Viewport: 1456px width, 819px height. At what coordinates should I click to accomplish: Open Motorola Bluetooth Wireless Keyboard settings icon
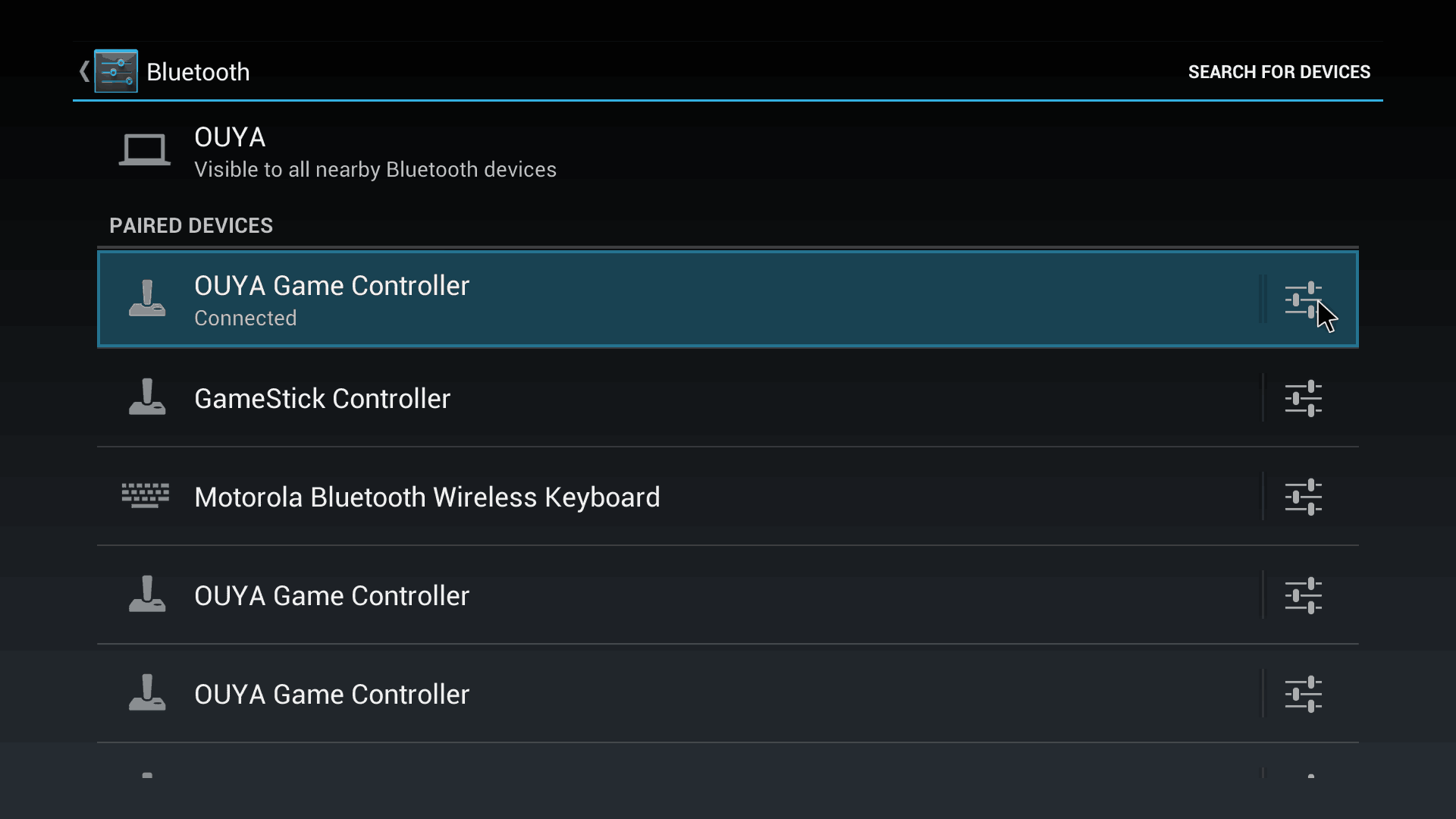(1303, 497)
